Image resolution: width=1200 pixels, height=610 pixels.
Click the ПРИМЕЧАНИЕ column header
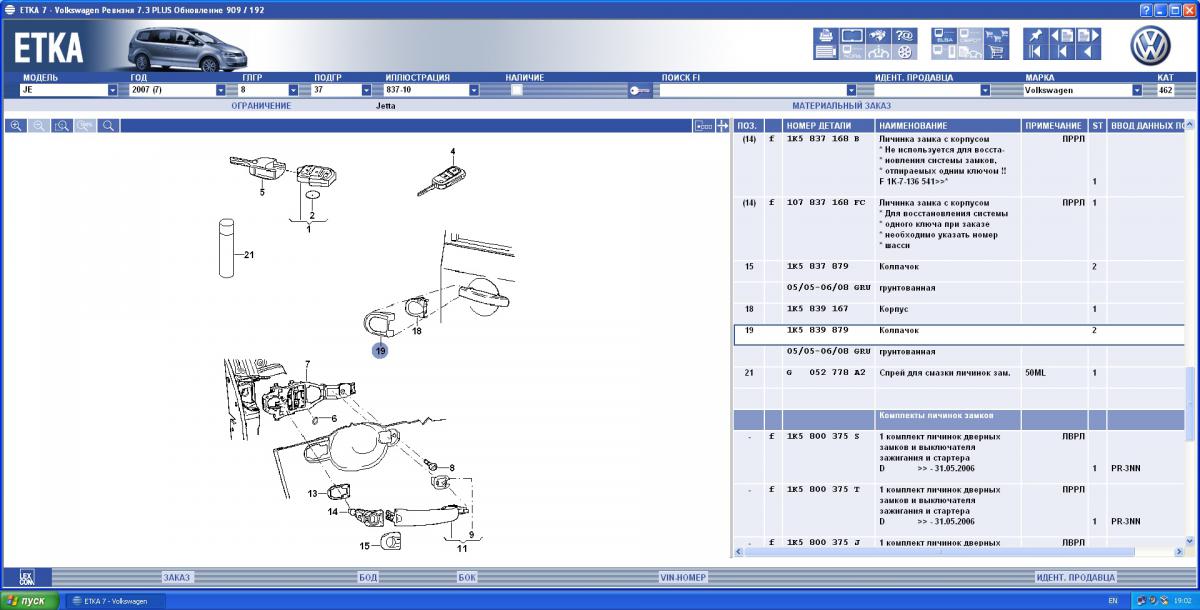coord(1053,126)
